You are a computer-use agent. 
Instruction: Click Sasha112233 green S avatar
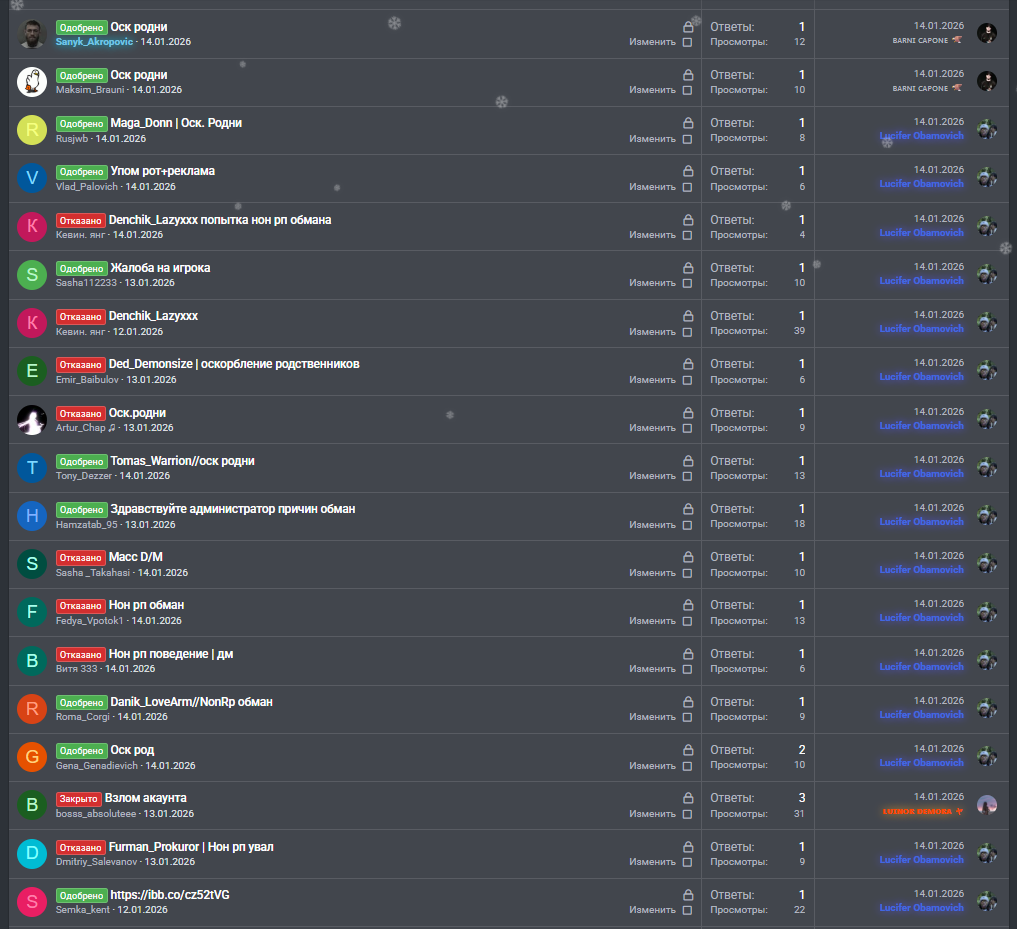pos(32,274)
